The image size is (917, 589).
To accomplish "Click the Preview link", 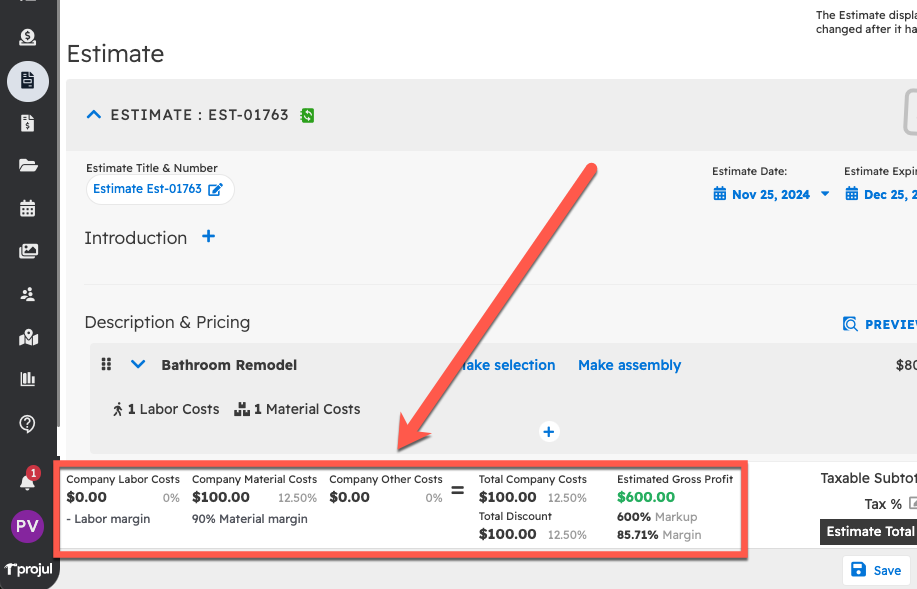I will pyautogui.click(x=878, y=324).
